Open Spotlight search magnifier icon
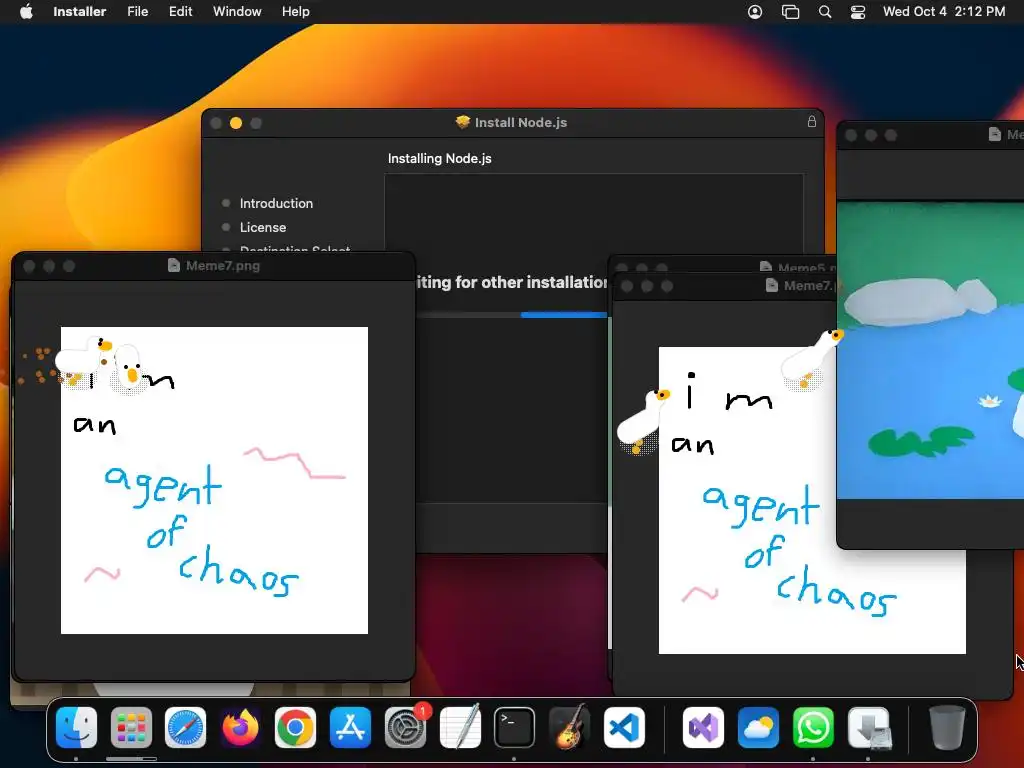 [825, 12]
